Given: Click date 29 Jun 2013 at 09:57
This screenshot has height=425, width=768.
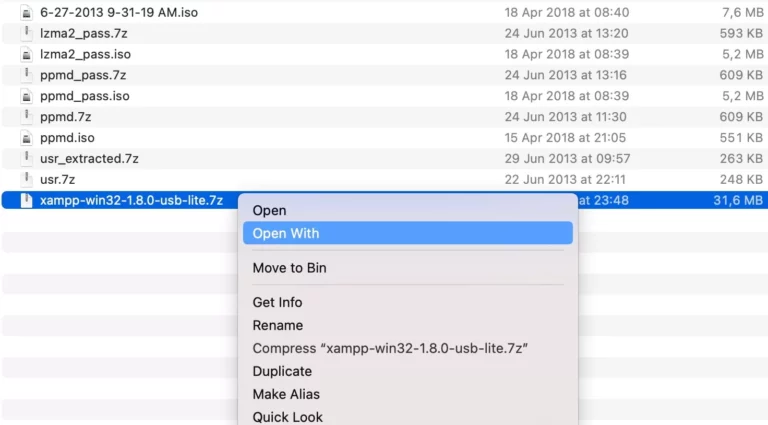Looking at the screenshot, I should (x=567, y=159).
